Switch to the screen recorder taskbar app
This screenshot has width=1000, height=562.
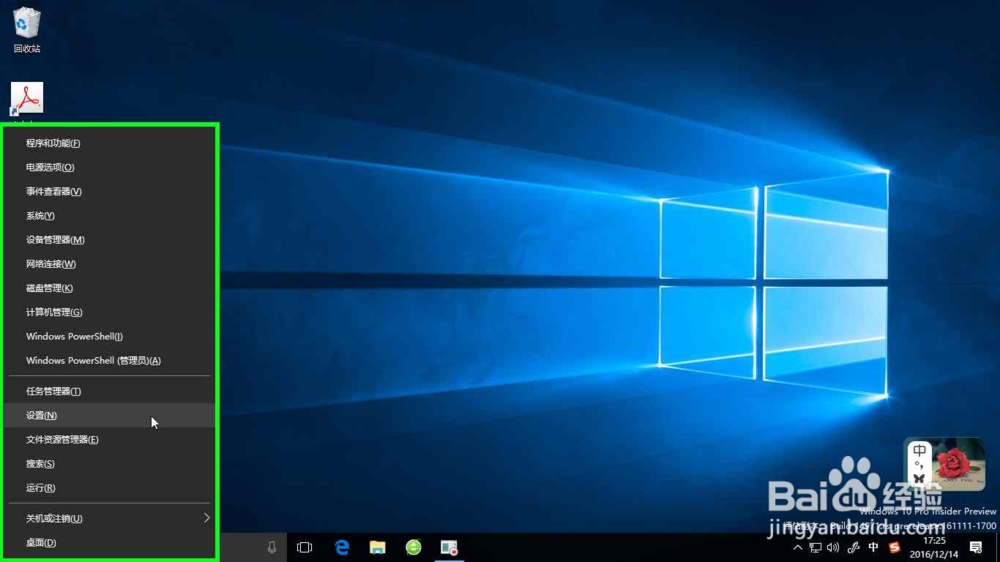click(449, 547)
